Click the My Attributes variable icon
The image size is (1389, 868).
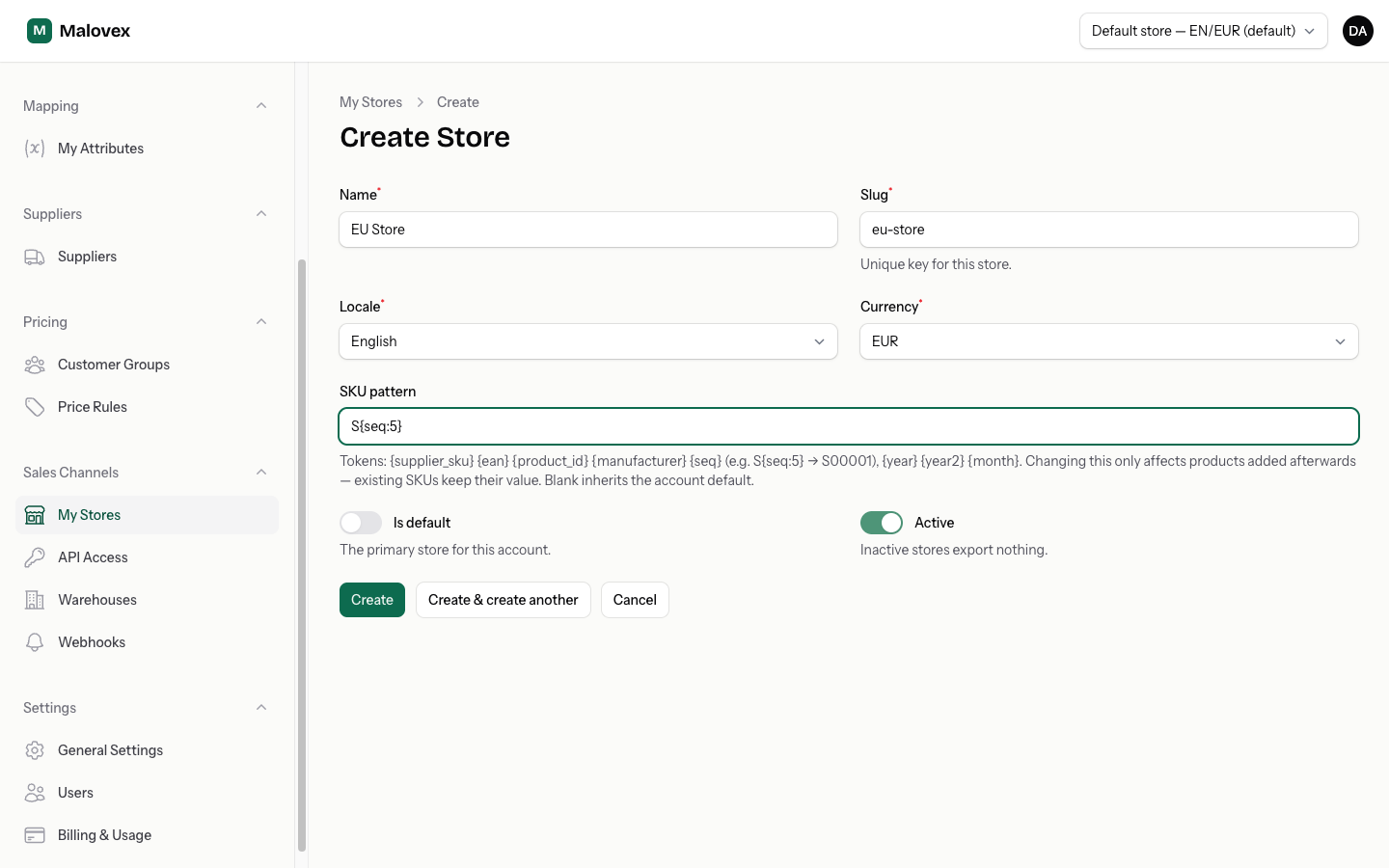click(x=35, y=149)
